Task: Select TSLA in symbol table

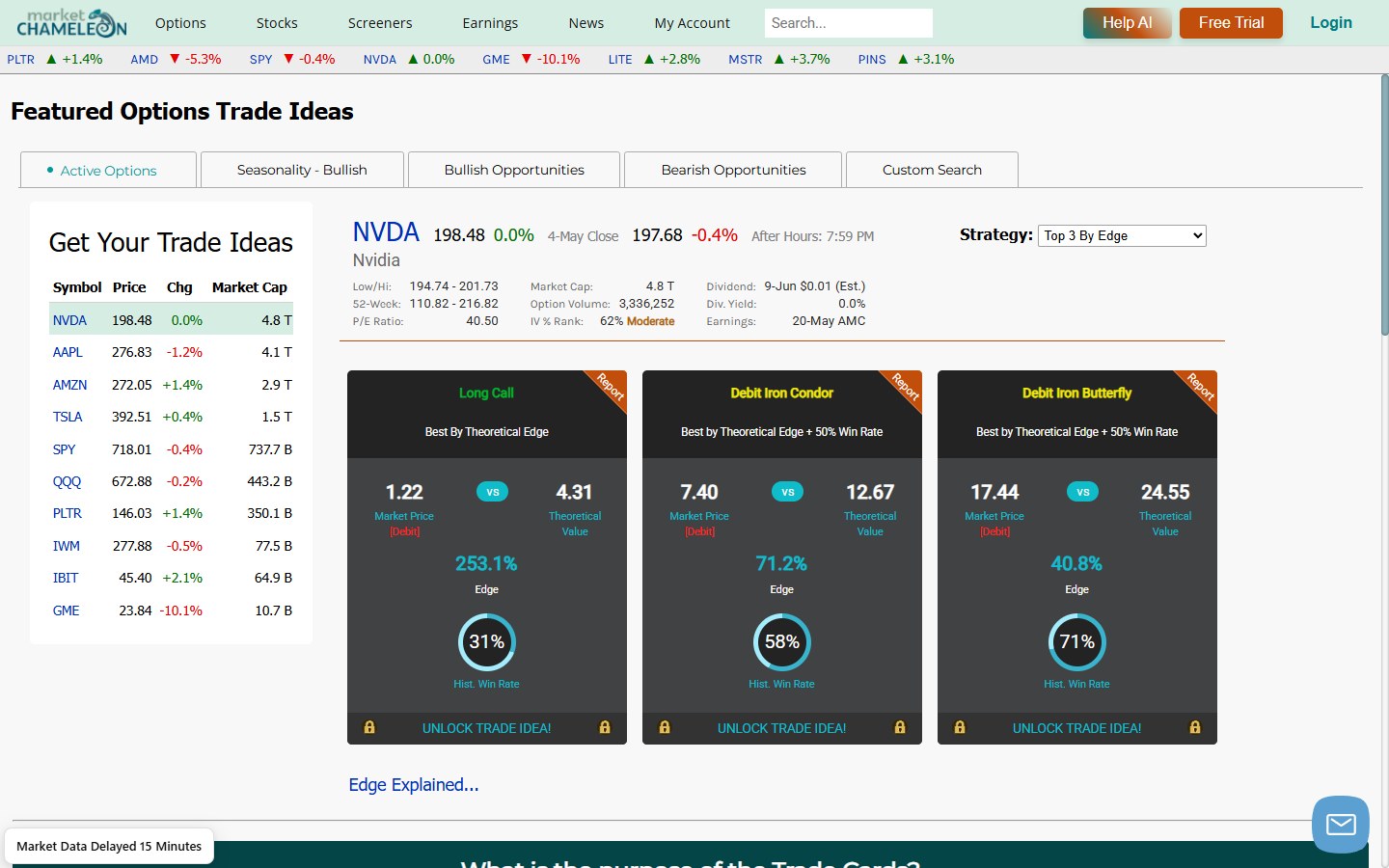Action: [x=68, y=417]
